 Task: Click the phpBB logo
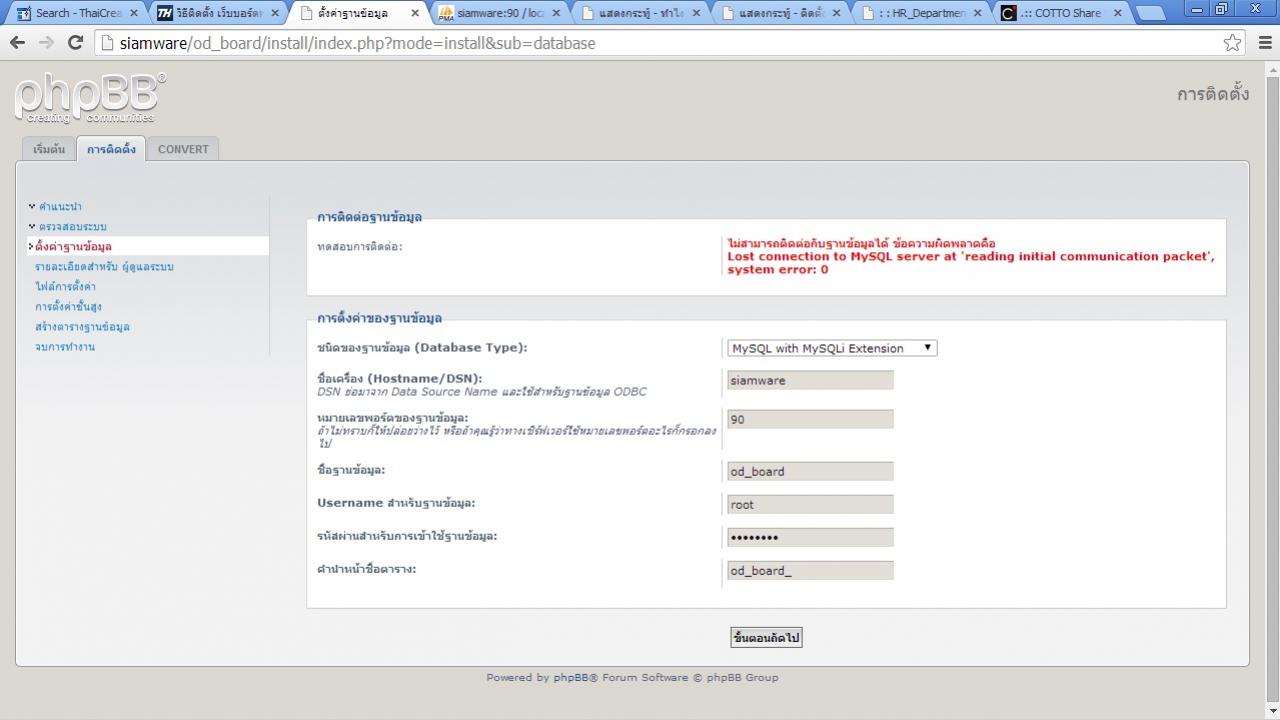(90, 98)
